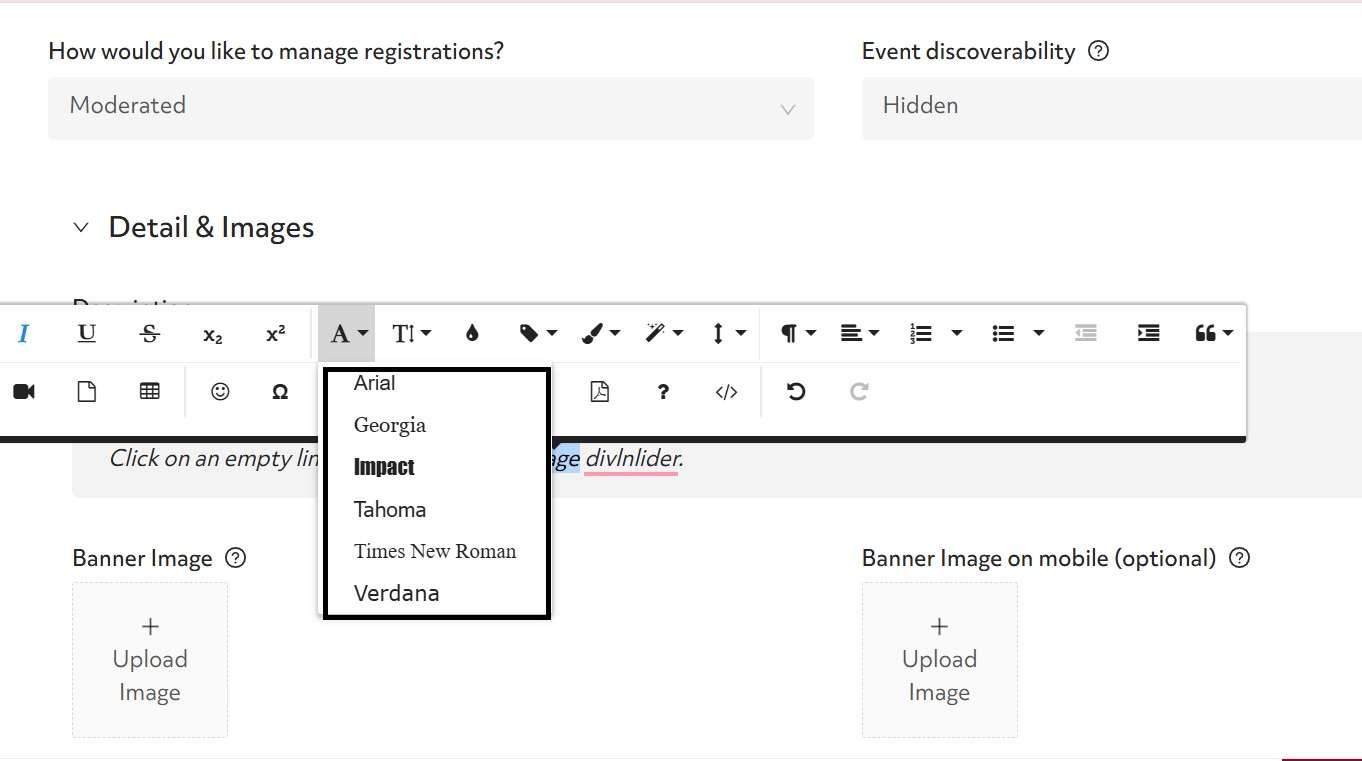
Task: Upload a Banner Image
Action: pos(150,660)
